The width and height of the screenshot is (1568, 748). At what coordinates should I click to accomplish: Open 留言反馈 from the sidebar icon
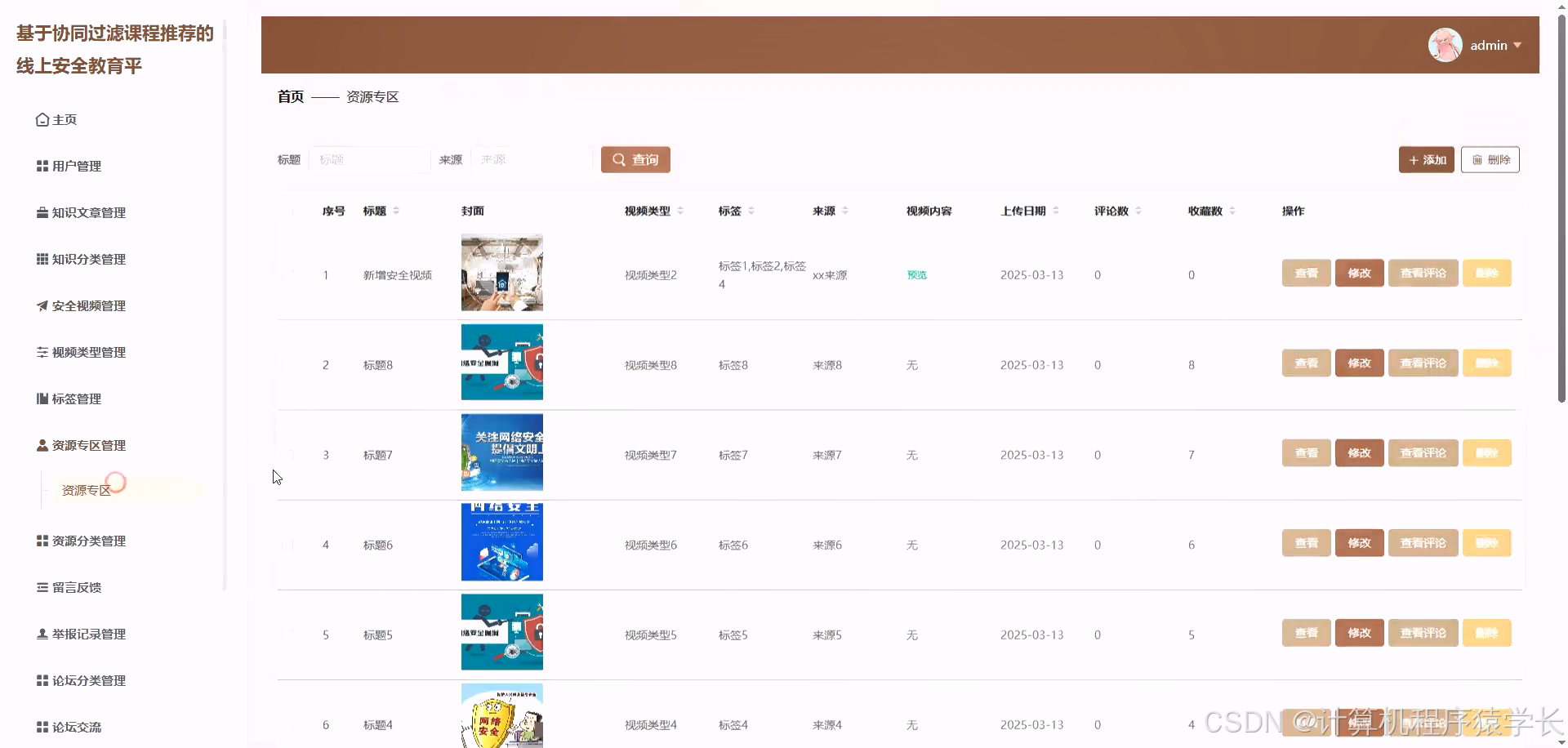coord(42,587)
